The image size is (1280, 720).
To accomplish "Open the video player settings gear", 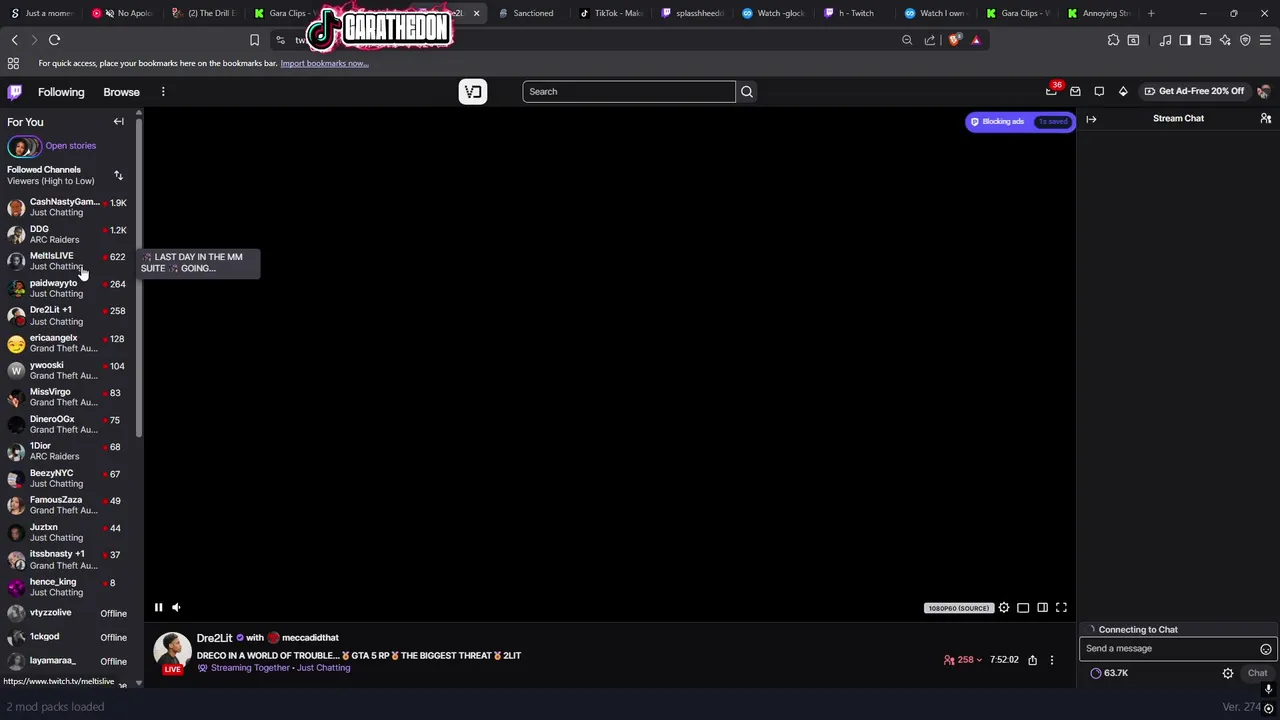I will point(1004,607).
